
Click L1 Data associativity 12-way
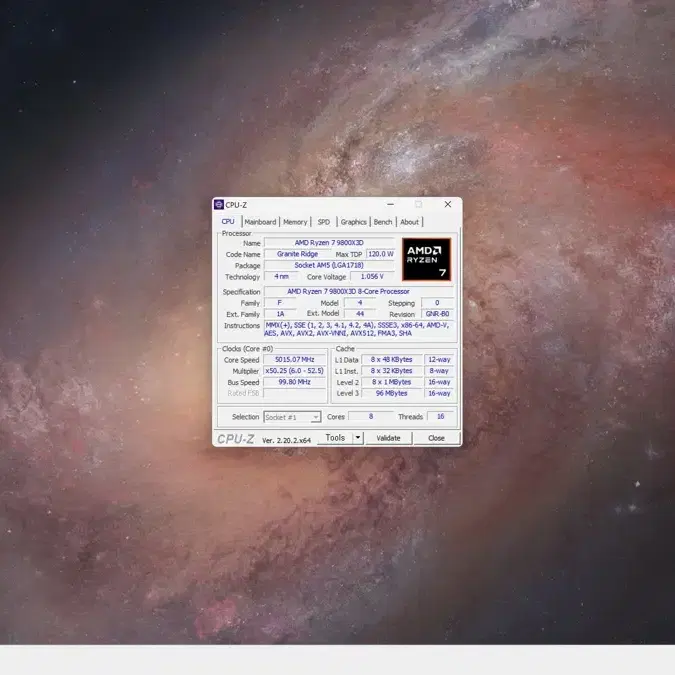(x=439, y=359)
